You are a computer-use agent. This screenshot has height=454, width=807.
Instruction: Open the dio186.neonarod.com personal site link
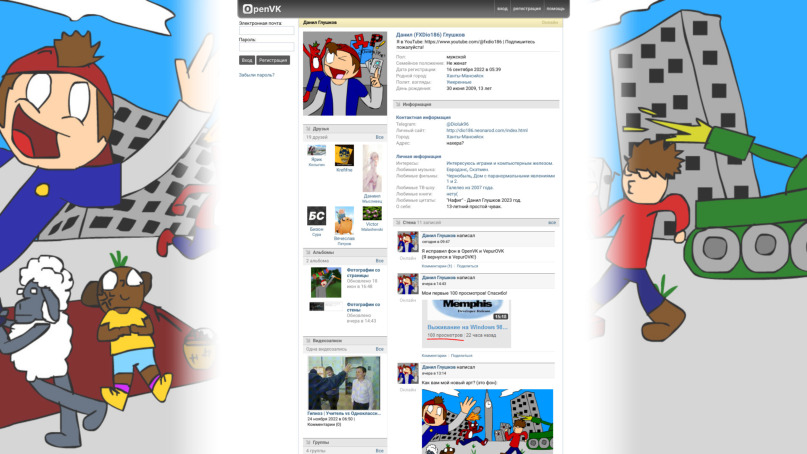487,131
